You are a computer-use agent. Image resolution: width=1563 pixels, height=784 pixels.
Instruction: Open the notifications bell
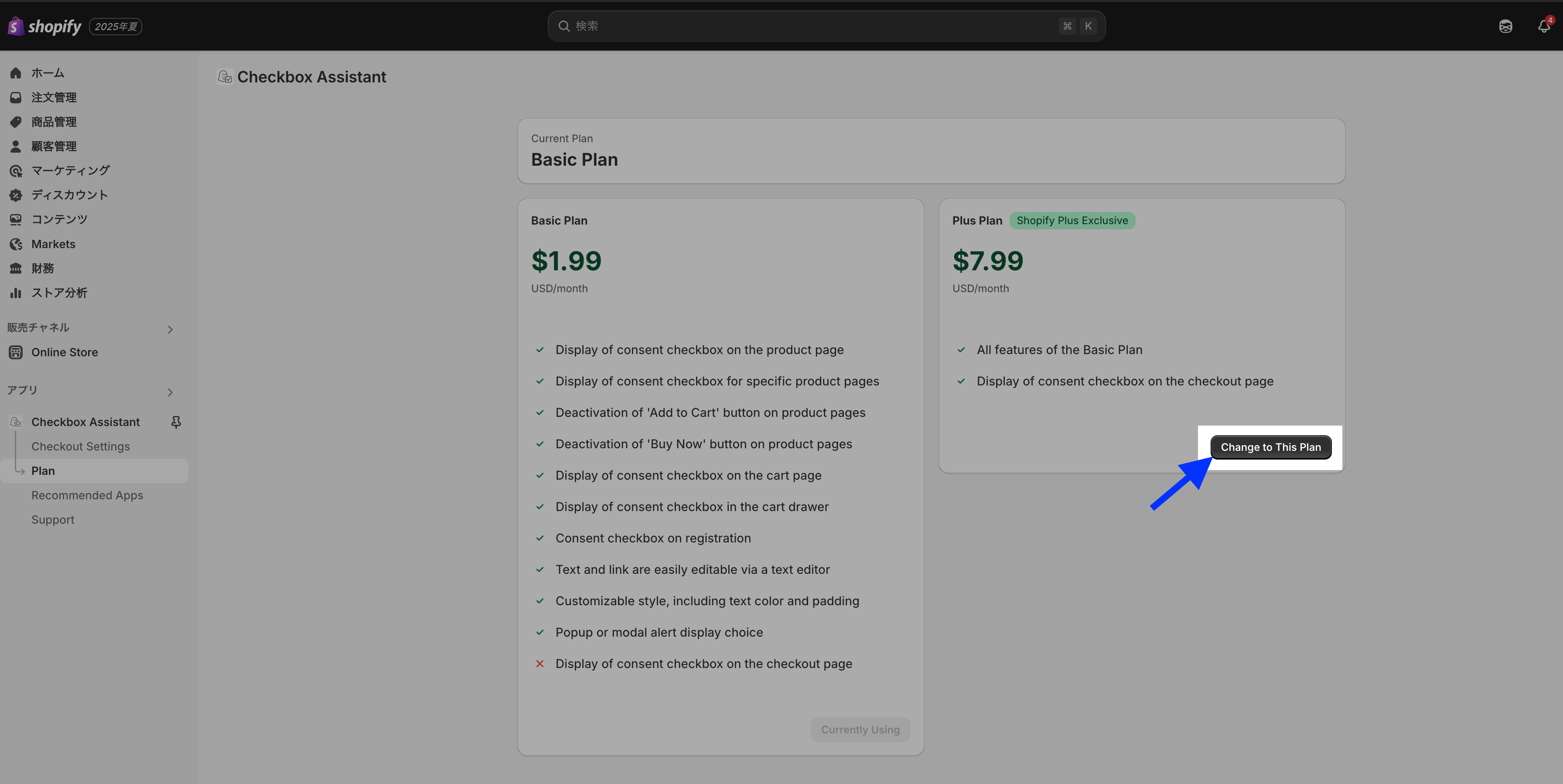tap(1543, 26)
